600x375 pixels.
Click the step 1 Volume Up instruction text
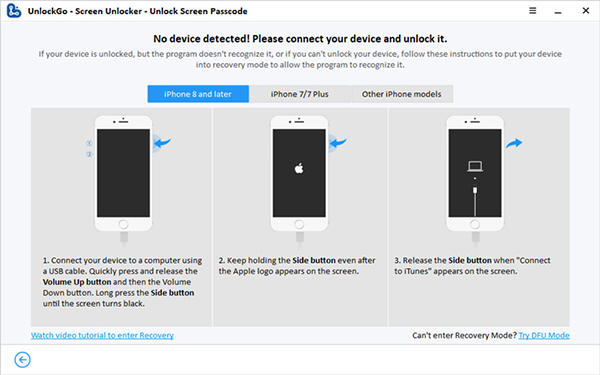point(122,282)
